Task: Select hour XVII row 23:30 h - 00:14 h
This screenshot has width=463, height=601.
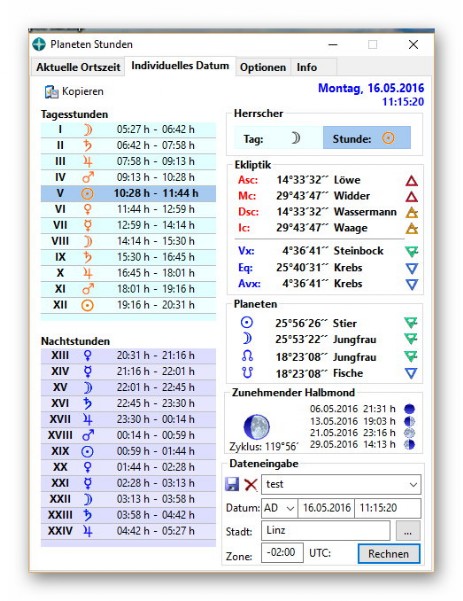Action: [x=128, y=420]
